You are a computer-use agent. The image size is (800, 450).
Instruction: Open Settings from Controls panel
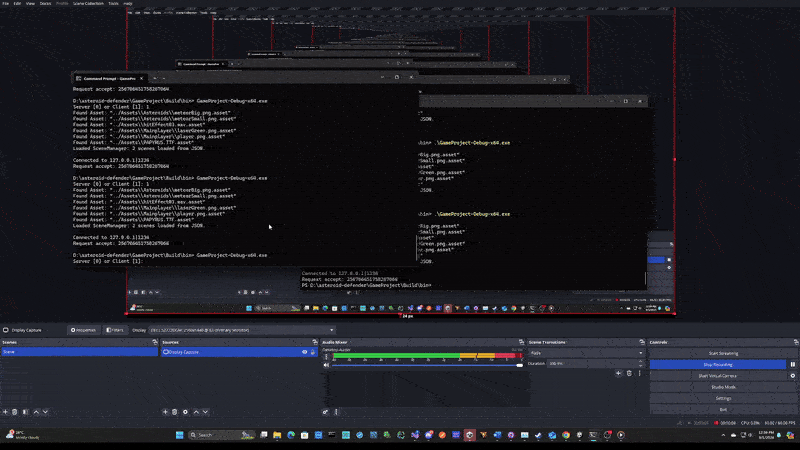pos(723,398)
